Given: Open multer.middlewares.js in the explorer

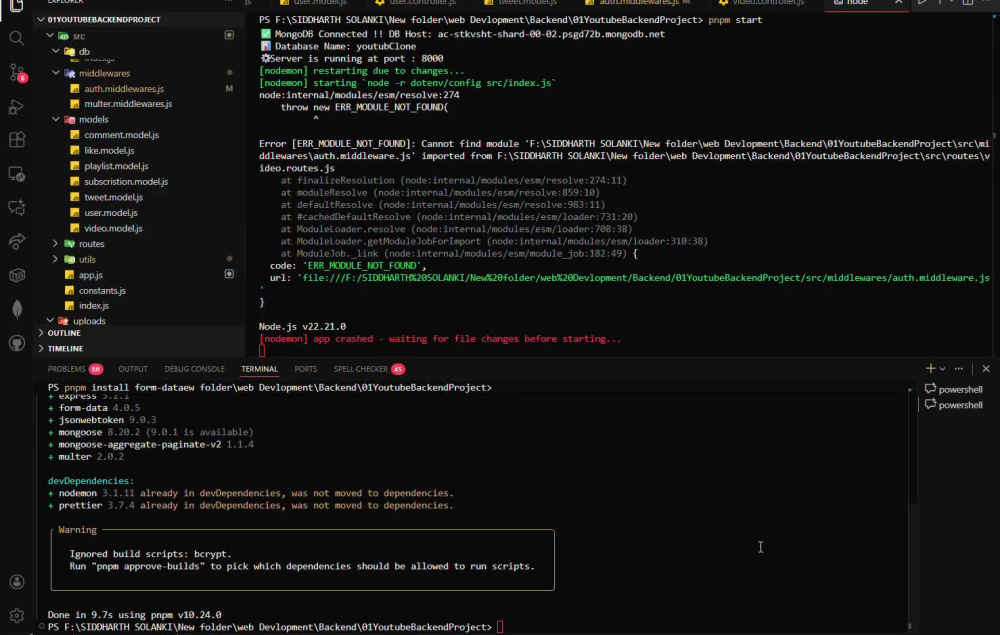Looking at the screenshot, I should (x=128, y=104).
